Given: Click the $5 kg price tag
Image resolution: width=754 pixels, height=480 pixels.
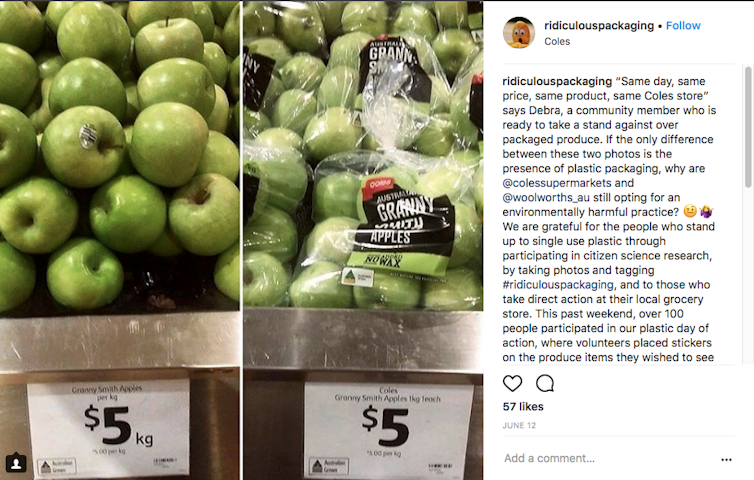Looking at the screenshot, I should click(108, 428).
